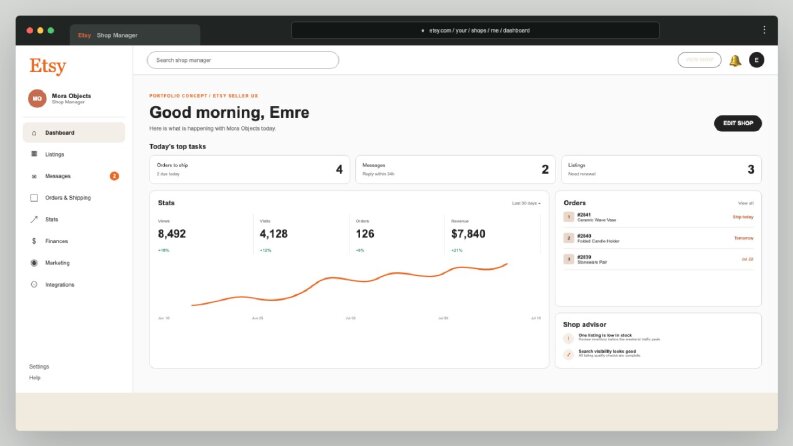Click the low stock warning icon
This screenshot has height=446, width=793.
568,338
